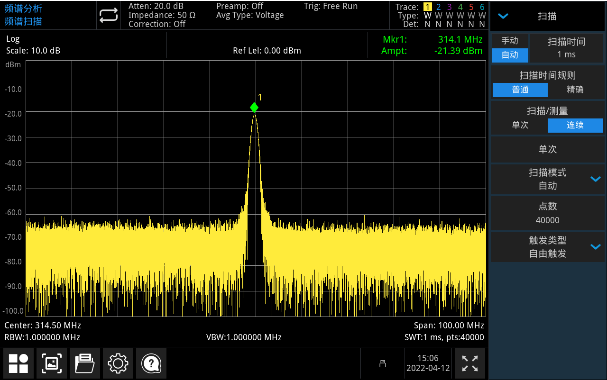The image size is (607, 380).
Task: Select 精确 sweep time rule
Action: pos(575,90)
